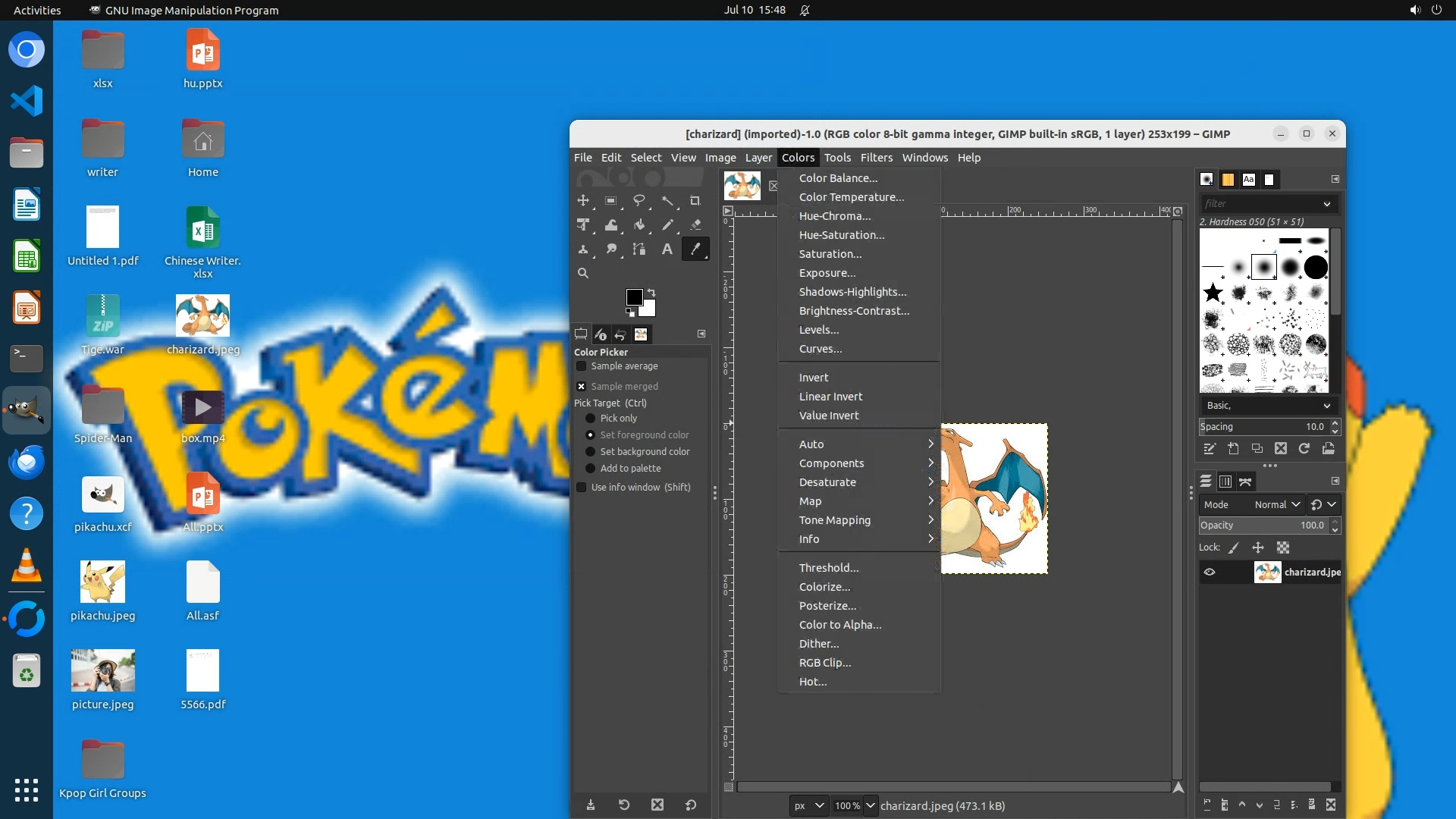Choose Invert from Colors menu
The height and width of the screenshot is (819, 1456).
814,378
